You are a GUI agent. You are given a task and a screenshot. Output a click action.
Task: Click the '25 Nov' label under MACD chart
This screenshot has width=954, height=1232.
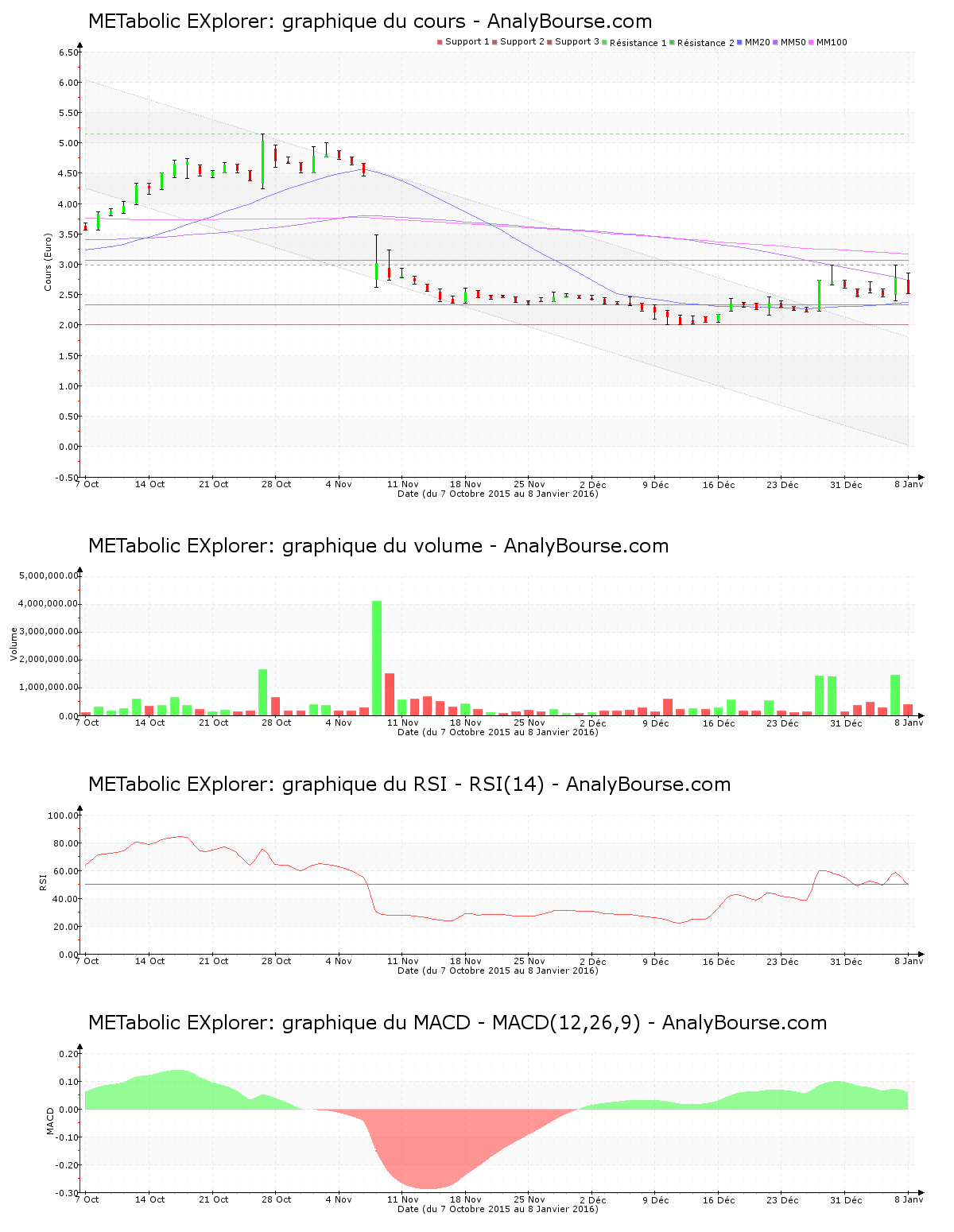[529, 1199]
